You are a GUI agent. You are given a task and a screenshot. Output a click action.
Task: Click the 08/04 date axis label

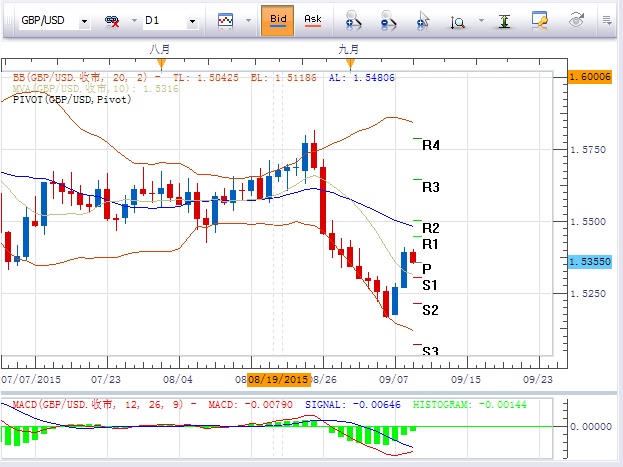pyautogui.click(x=178, y=380)
